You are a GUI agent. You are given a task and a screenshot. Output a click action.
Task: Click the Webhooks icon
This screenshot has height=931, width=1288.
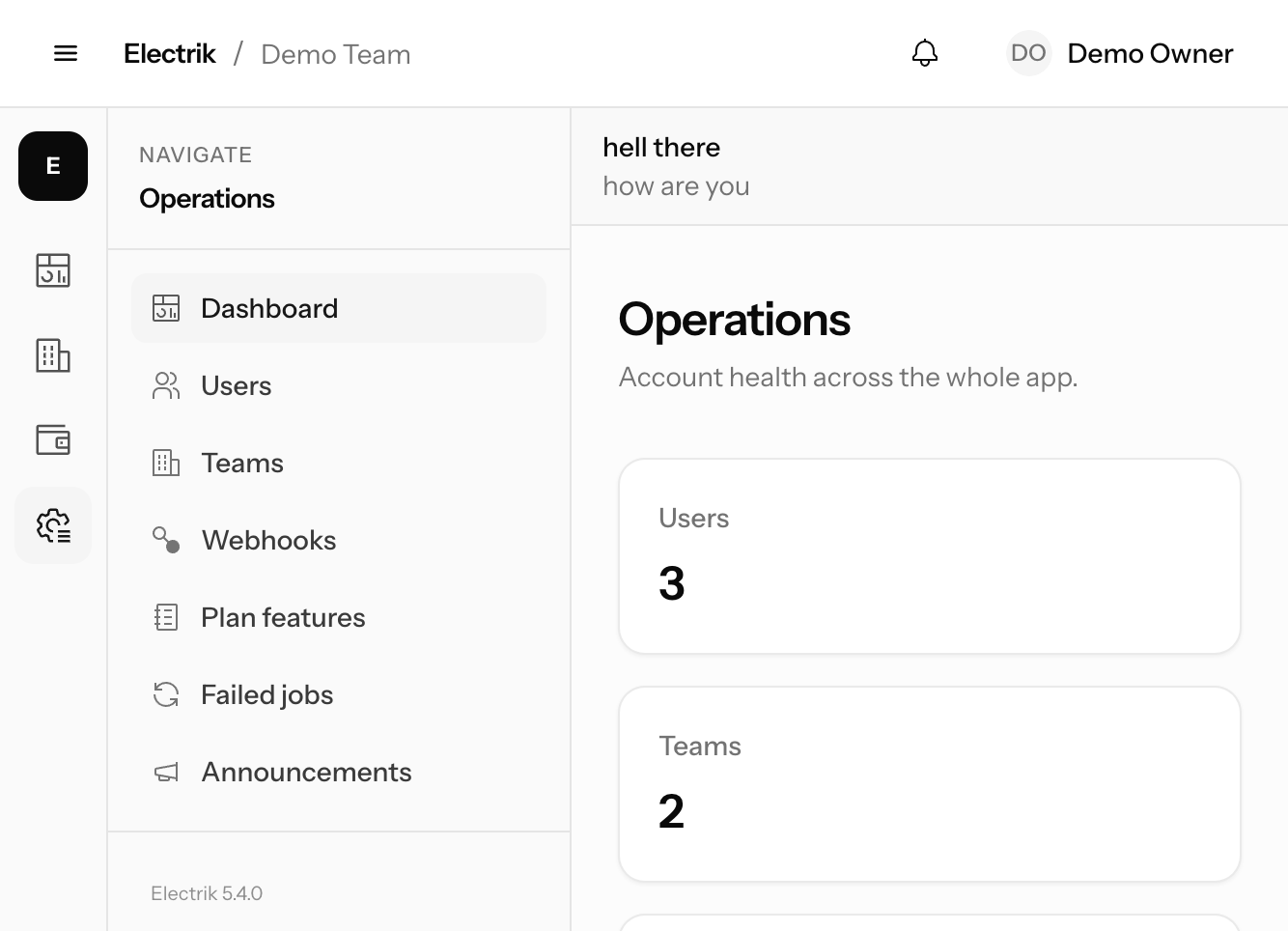click(x=166, y=540)
